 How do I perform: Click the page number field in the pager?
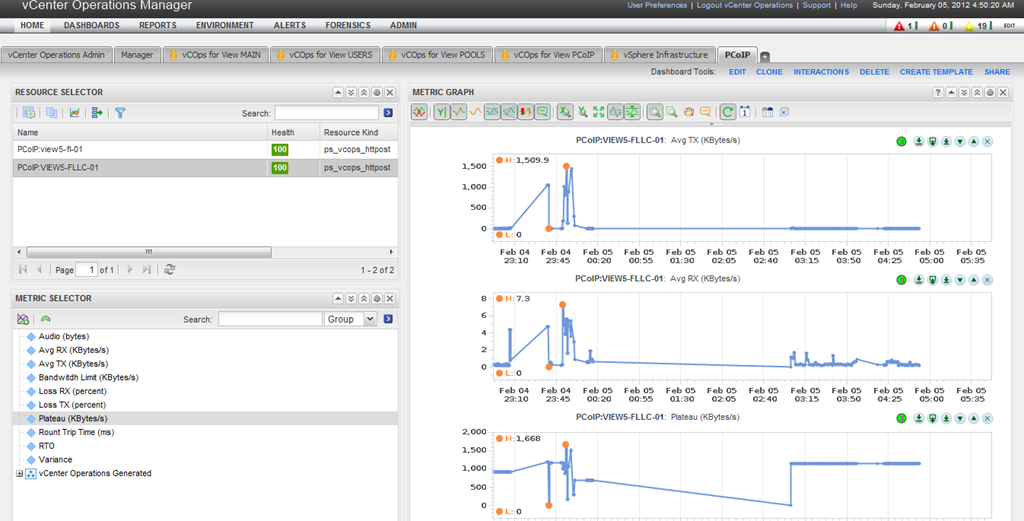click(x=86, y=269)
